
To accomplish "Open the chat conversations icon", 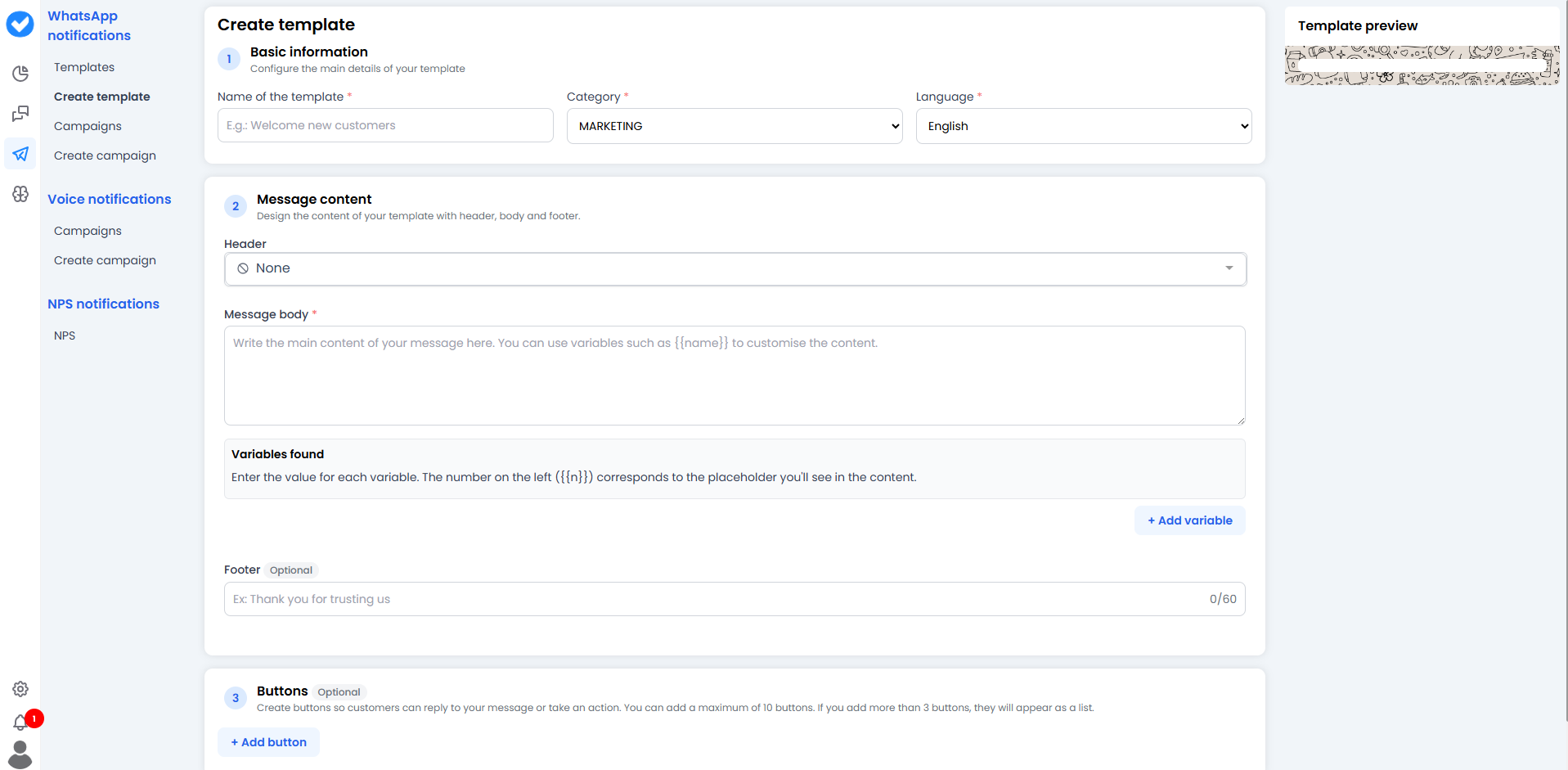I will (20, 114).
